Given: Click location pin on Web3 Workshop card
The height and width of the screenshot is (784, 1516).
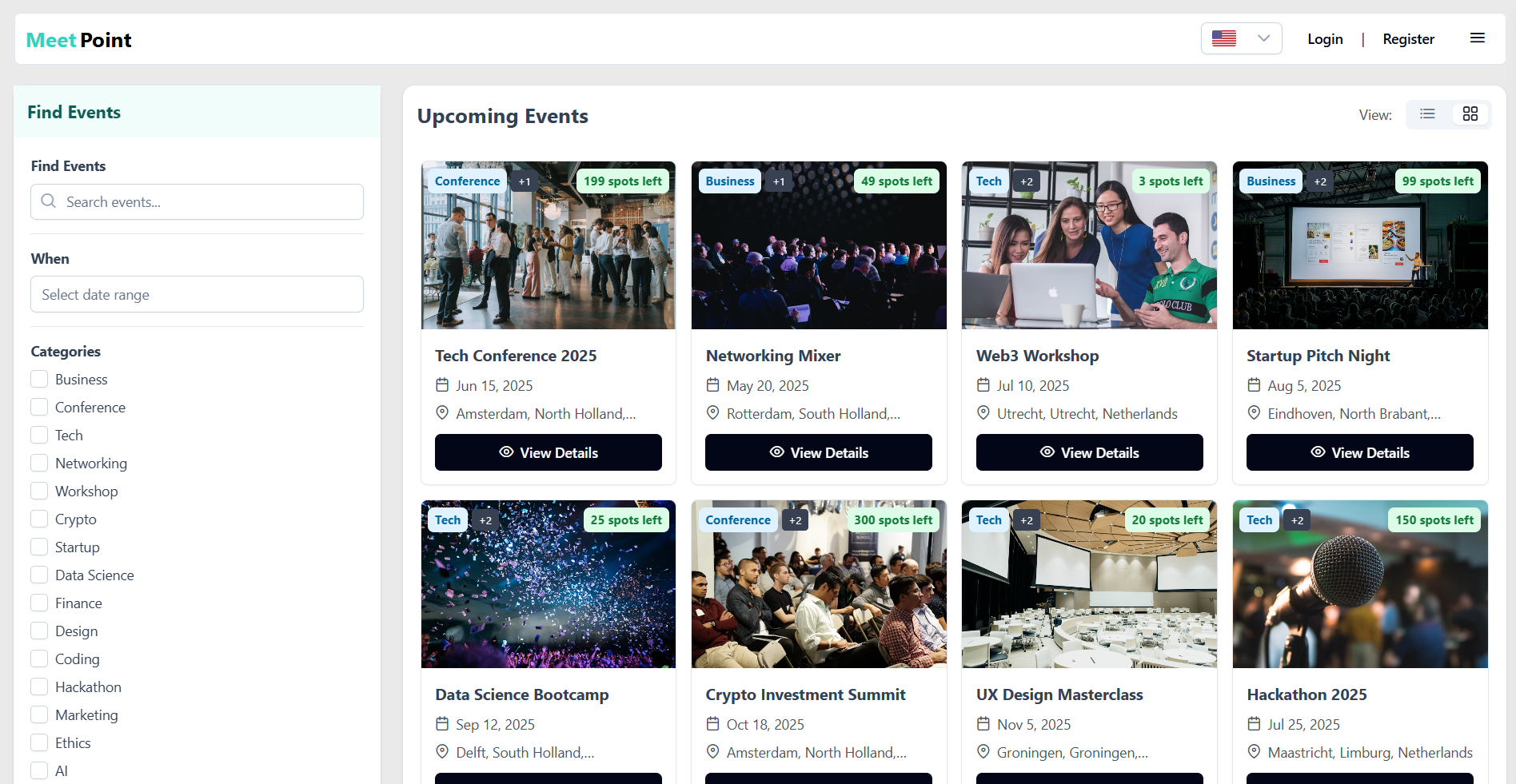Looking at the screenshot, I should pos(983,413).
